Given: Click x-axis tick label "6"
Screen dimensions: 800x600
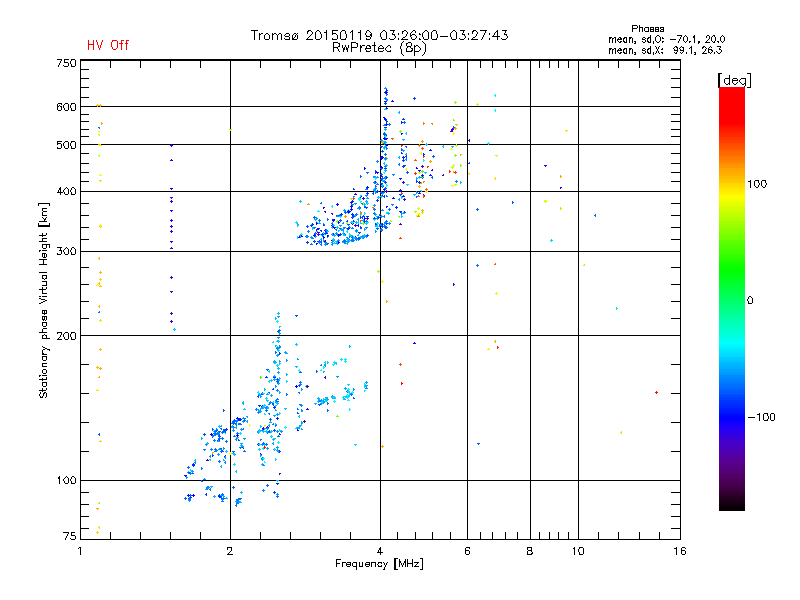Looking at the screenshot, I should (467, 551).
